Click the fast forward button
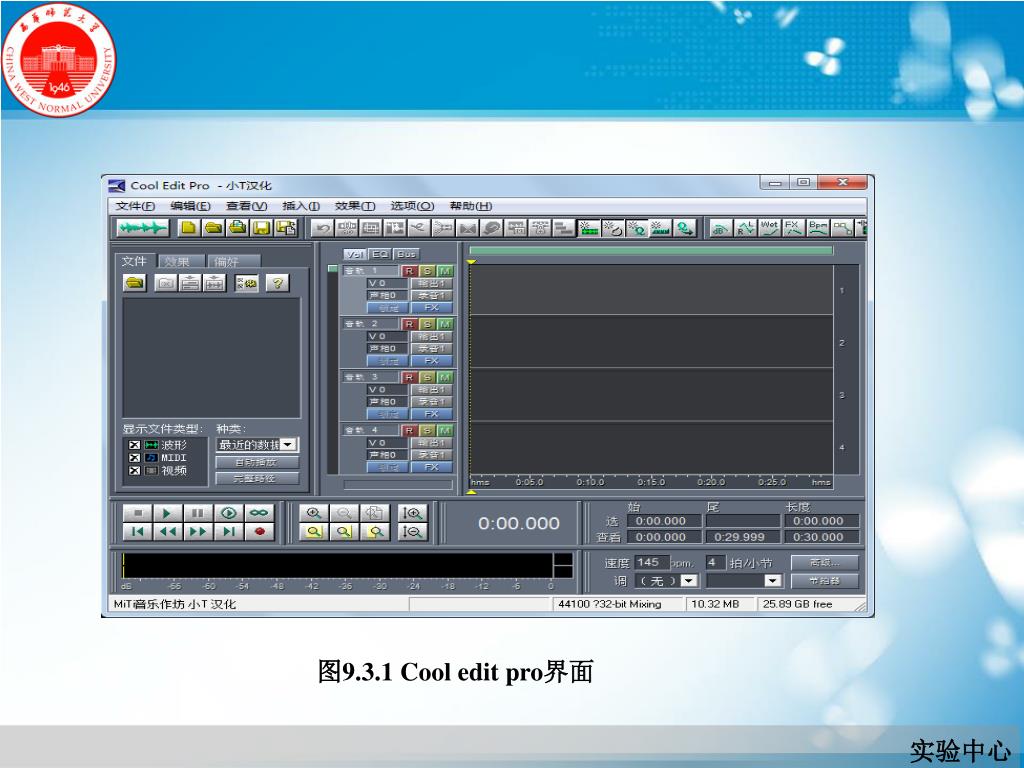 (198, 532)
